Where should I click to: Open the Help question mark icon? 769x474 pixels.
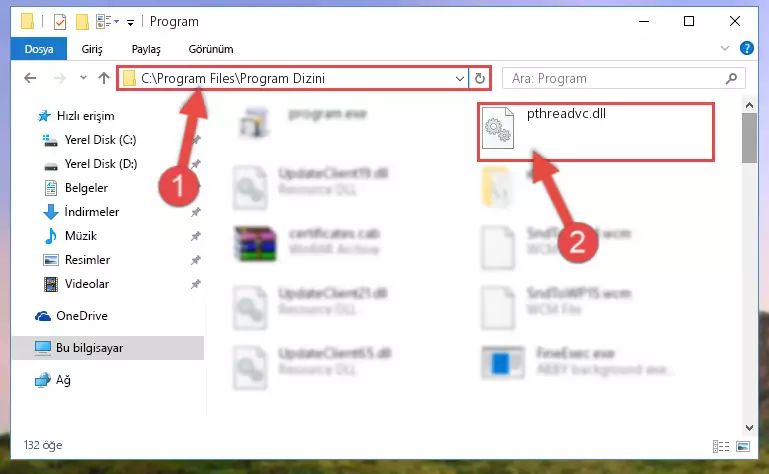[x=746, y=48]
